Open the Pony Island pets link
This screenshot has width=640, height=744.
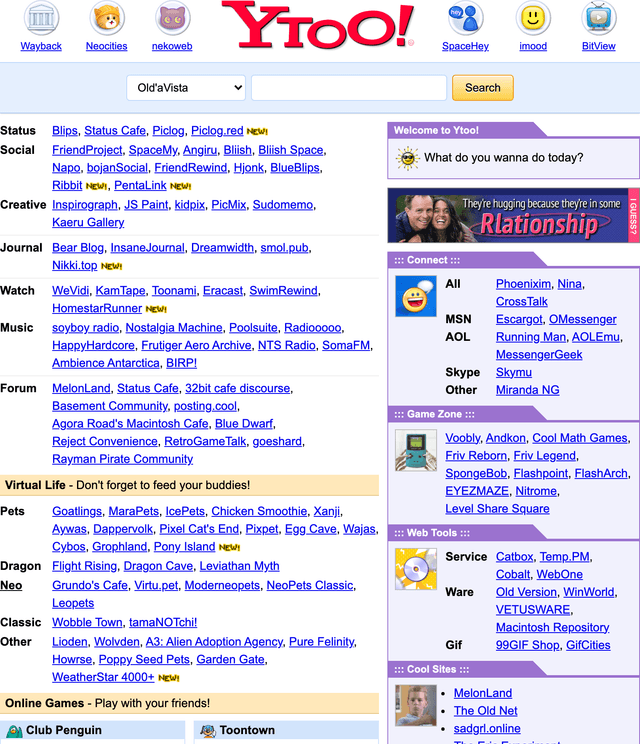(185, 547)
